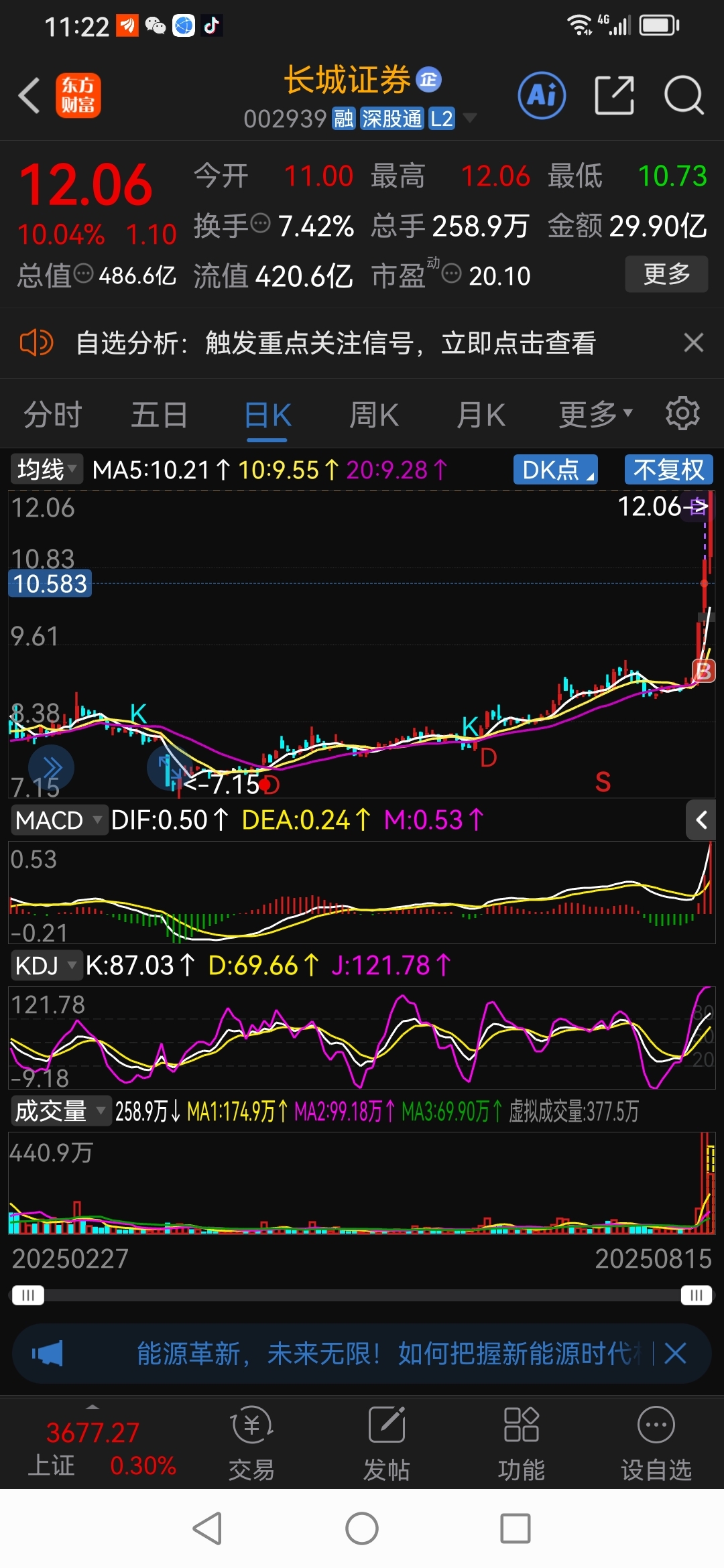
Task: Tap the 7.15 low price marker
Action: click(x=222, y=783)
